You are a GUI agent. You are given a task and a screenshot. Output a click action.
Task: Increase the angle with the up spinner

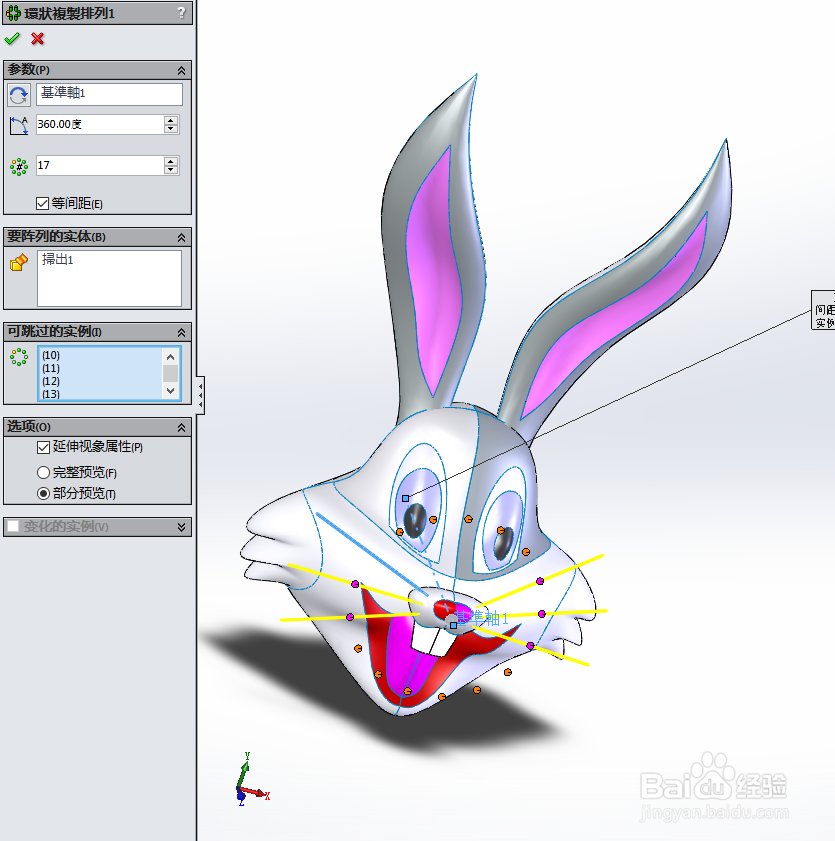(171, 120)
